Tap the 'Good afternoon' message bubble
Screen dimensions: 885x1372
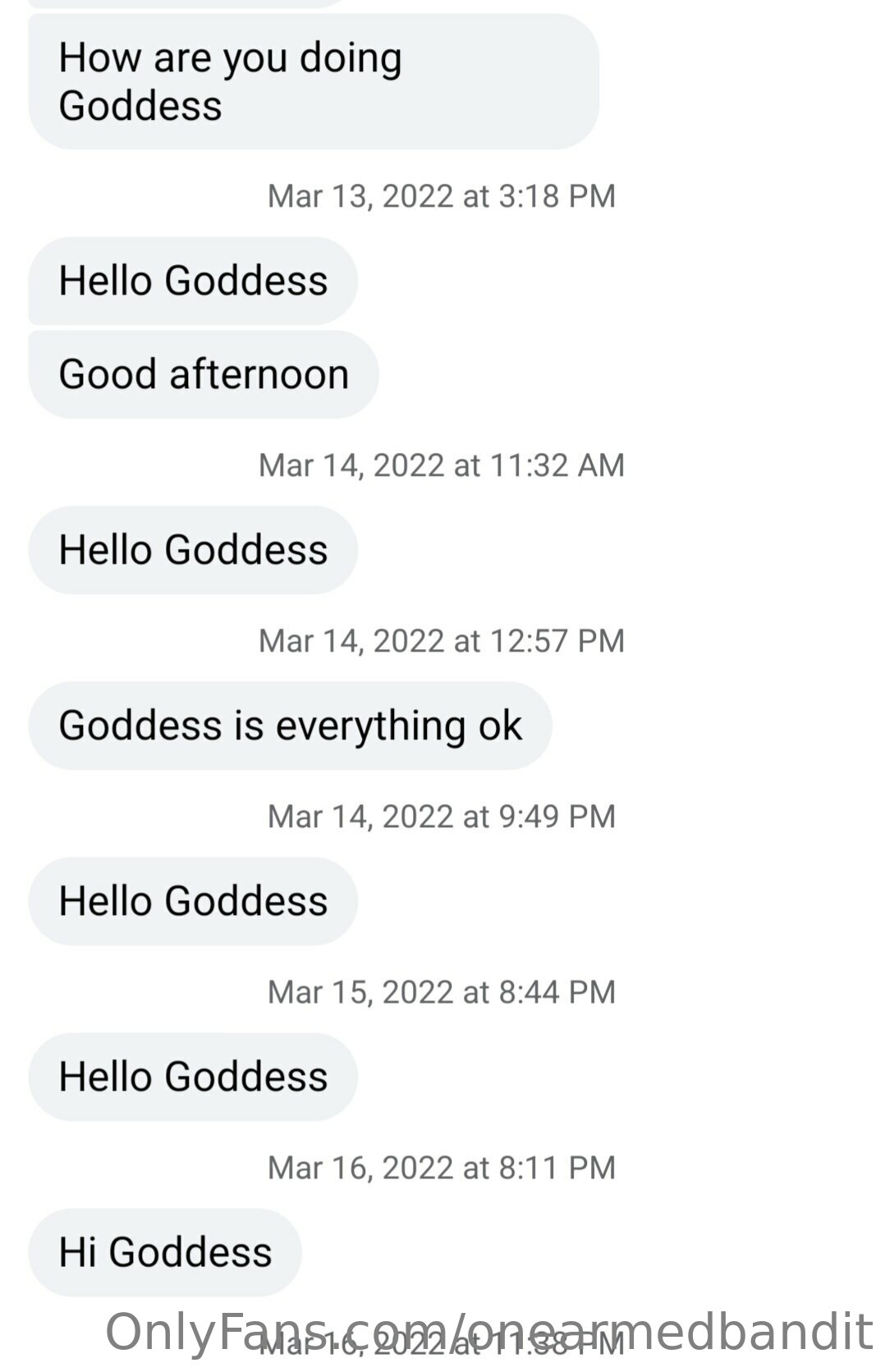[x=204, y=374]
